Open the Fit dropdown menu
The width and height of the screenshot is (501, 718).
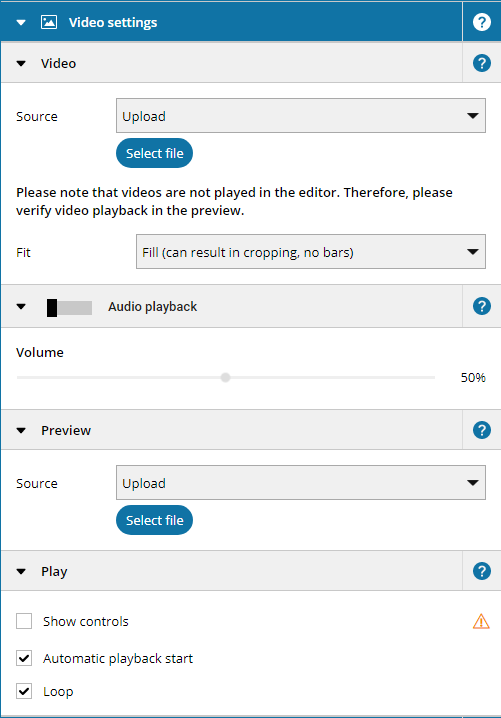tap(311, 252)
